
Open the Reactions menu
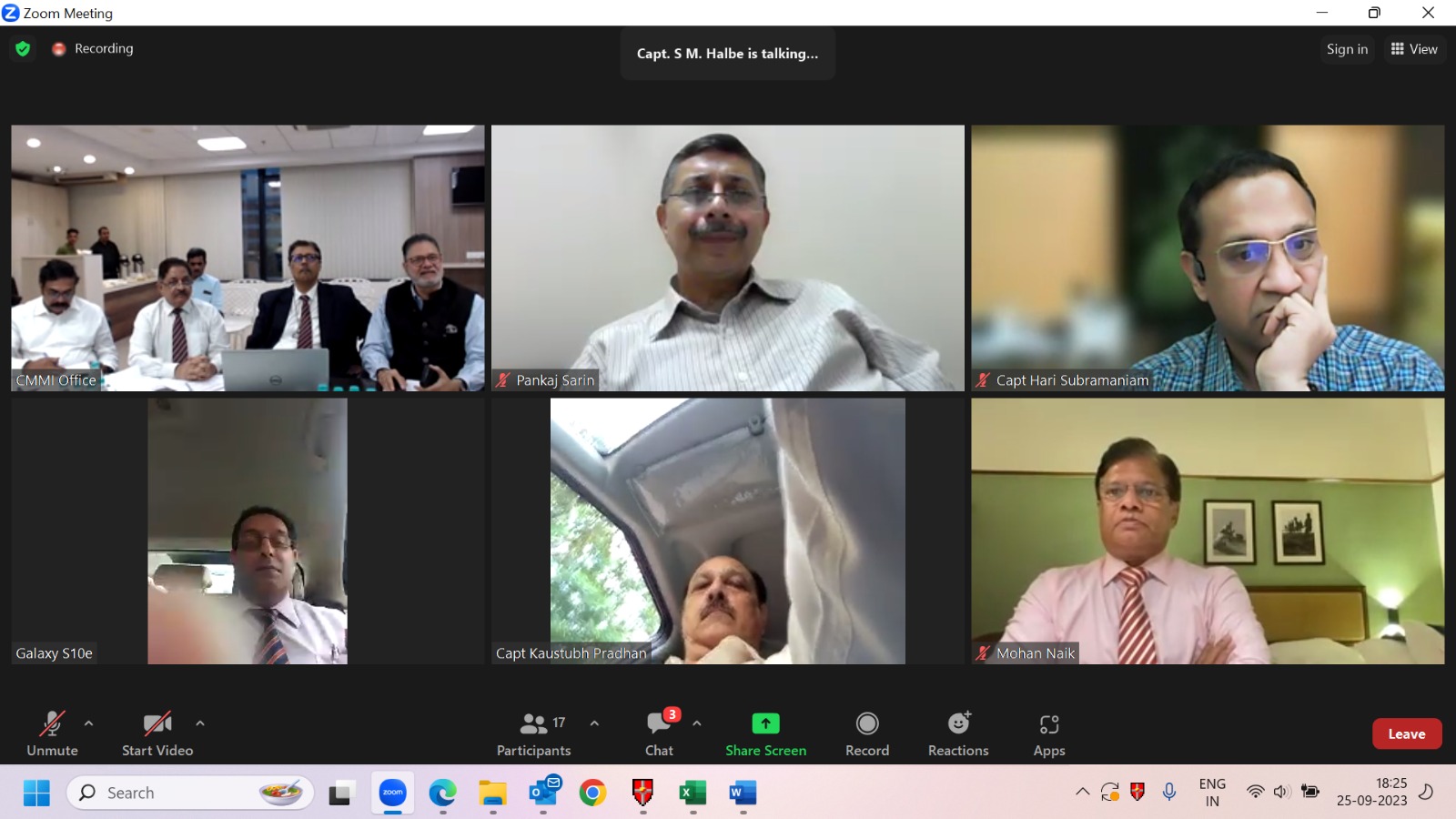click(x=958, y=733)
